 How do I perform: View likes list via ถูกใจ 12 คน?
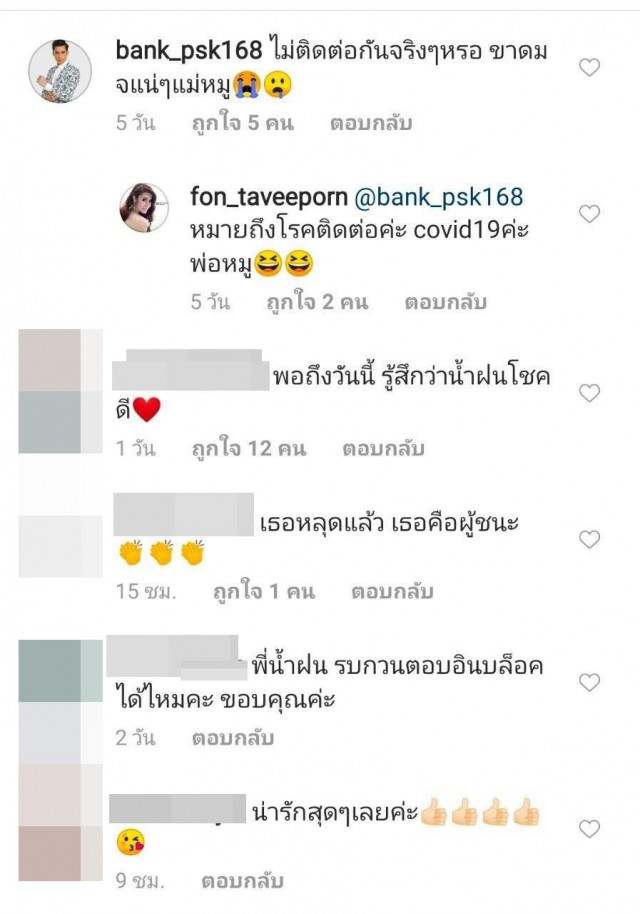(249, 448)
